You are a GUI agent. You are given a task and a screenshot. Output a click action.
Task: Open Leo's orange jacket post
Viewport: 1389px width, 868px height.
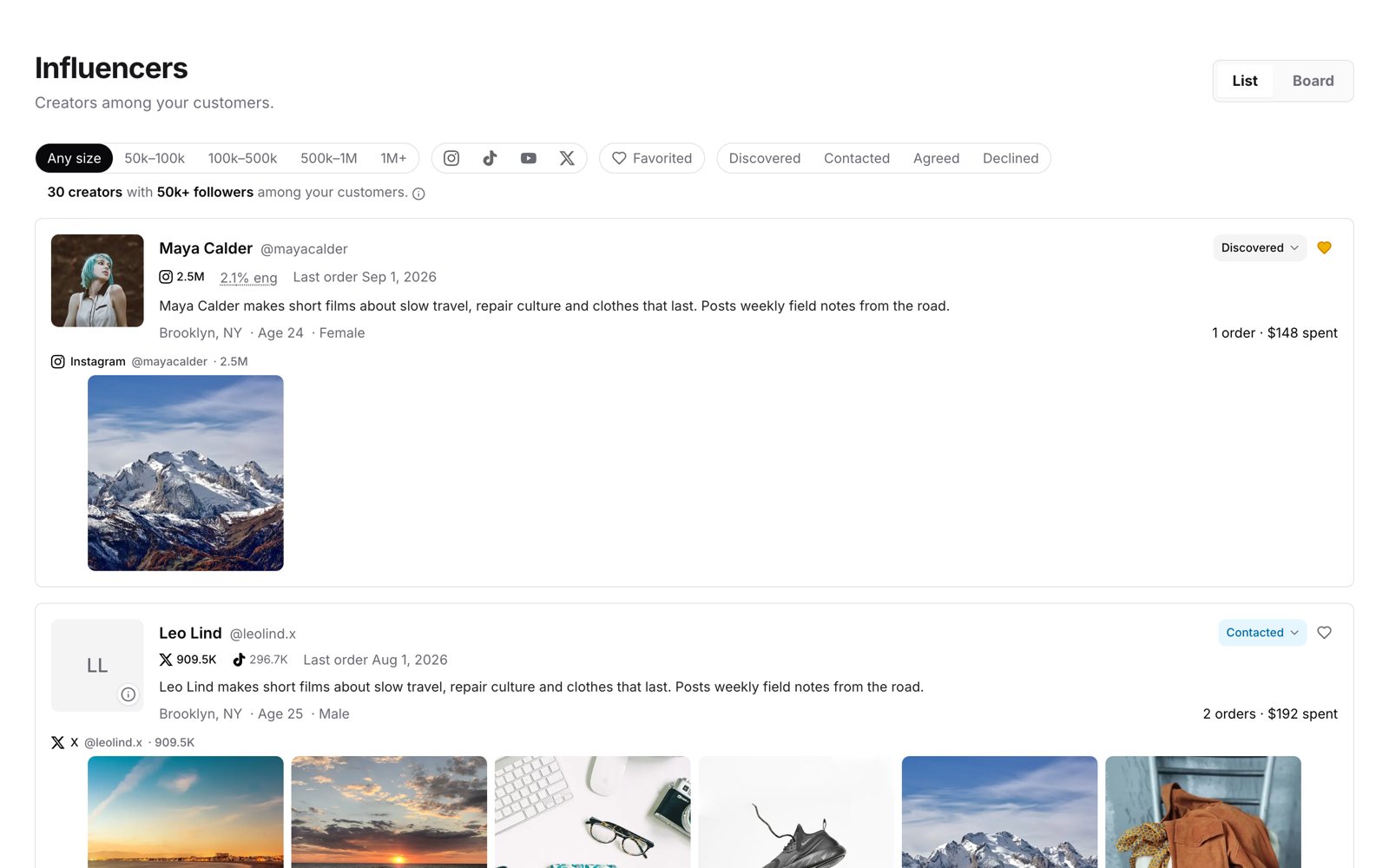click(1203, 812)
